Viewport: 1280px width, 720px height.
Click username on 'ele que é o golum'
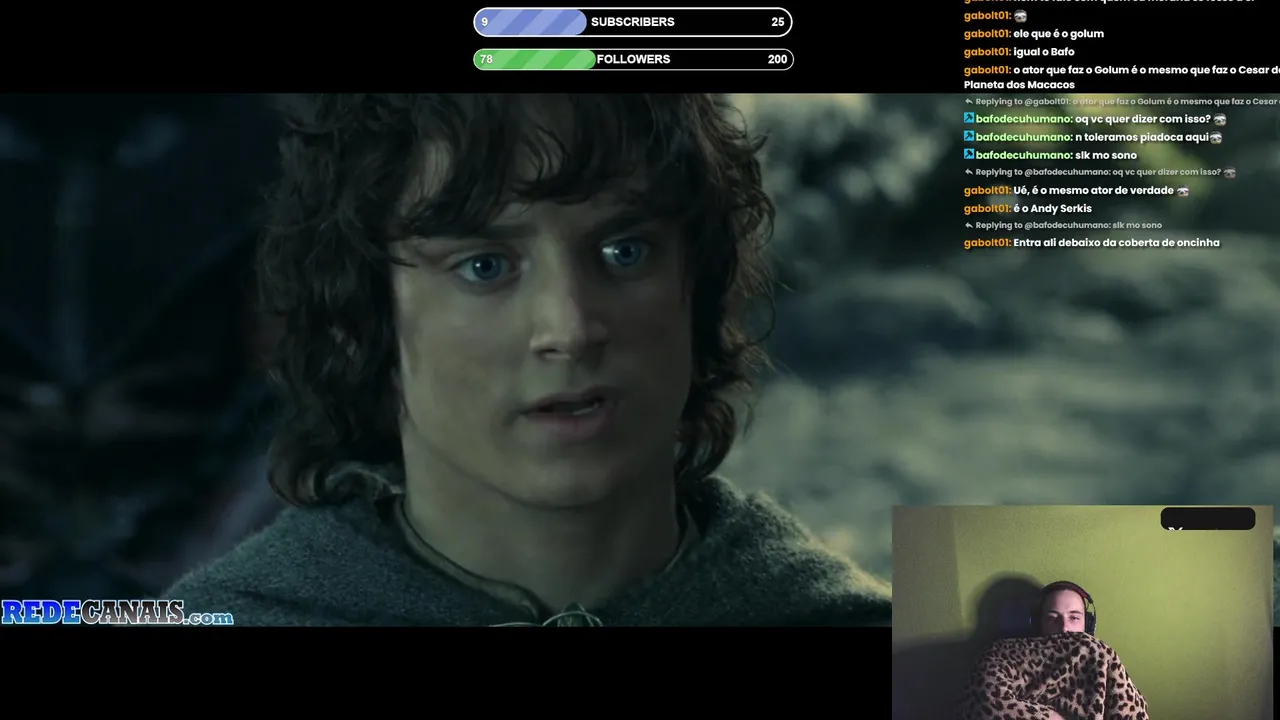point(987,34)
